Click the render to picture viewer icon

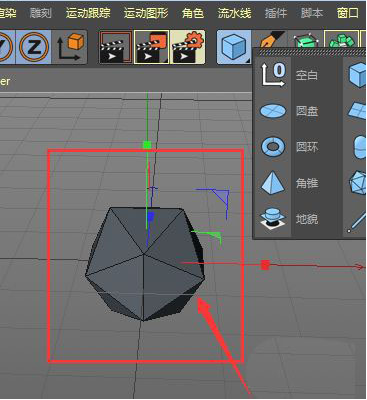click(152, 47)
